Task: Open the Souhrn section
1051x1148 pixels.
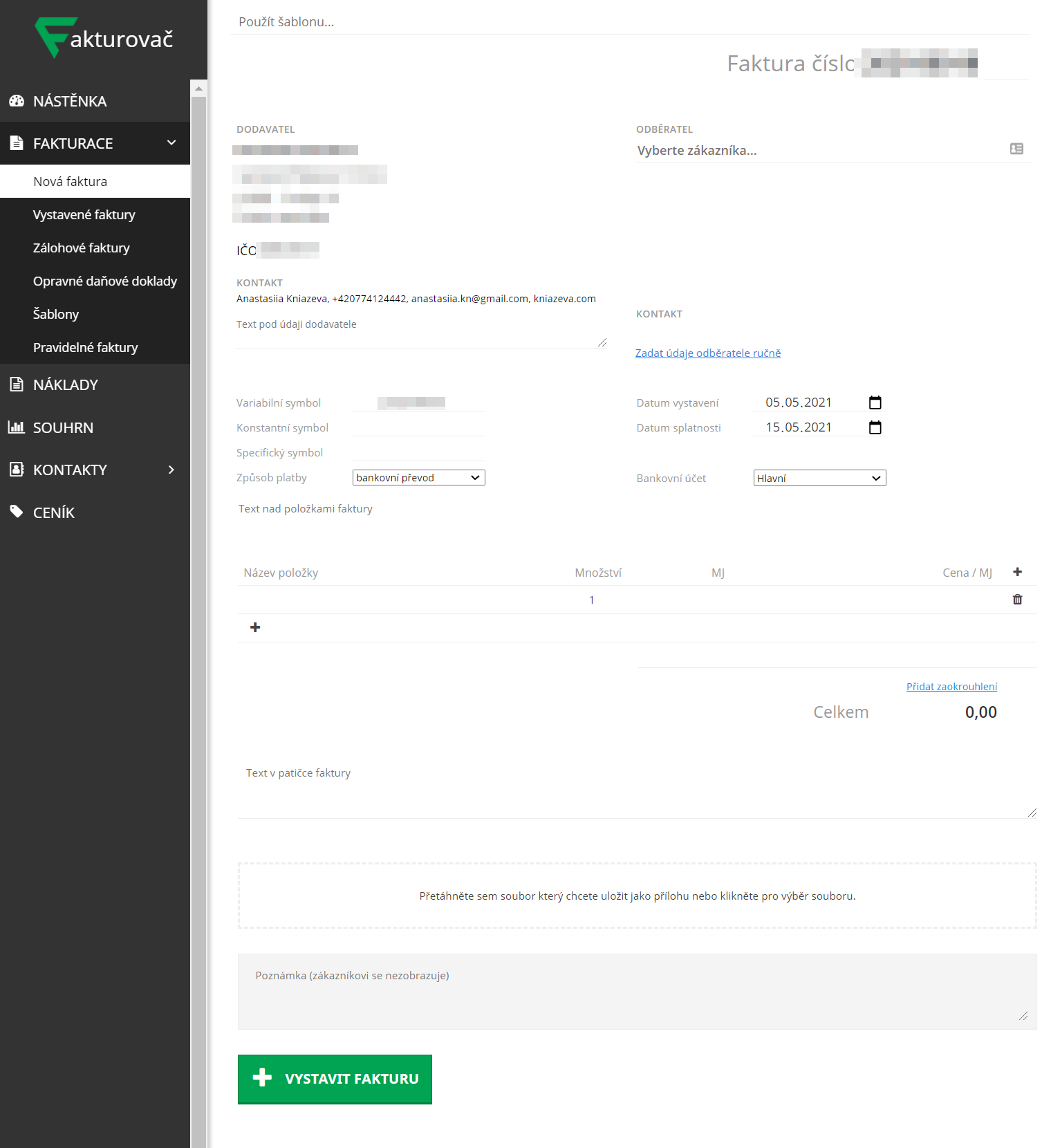Action: pos(95,427)
